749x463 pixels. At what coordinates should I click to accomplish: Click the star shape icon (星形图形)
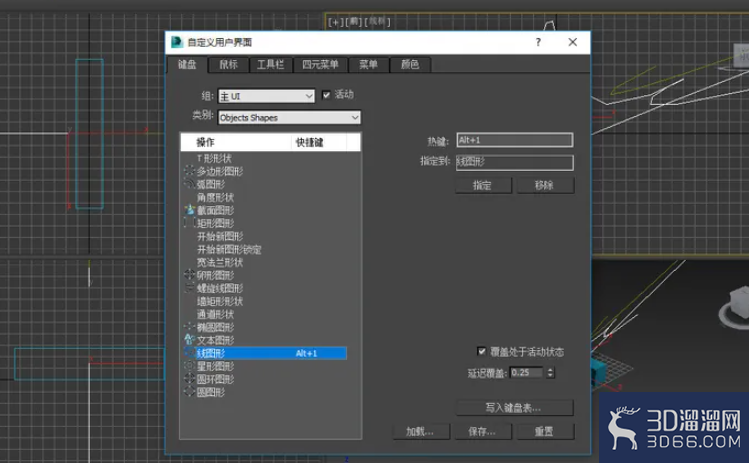pyautogui.click(x=189, y=366)
